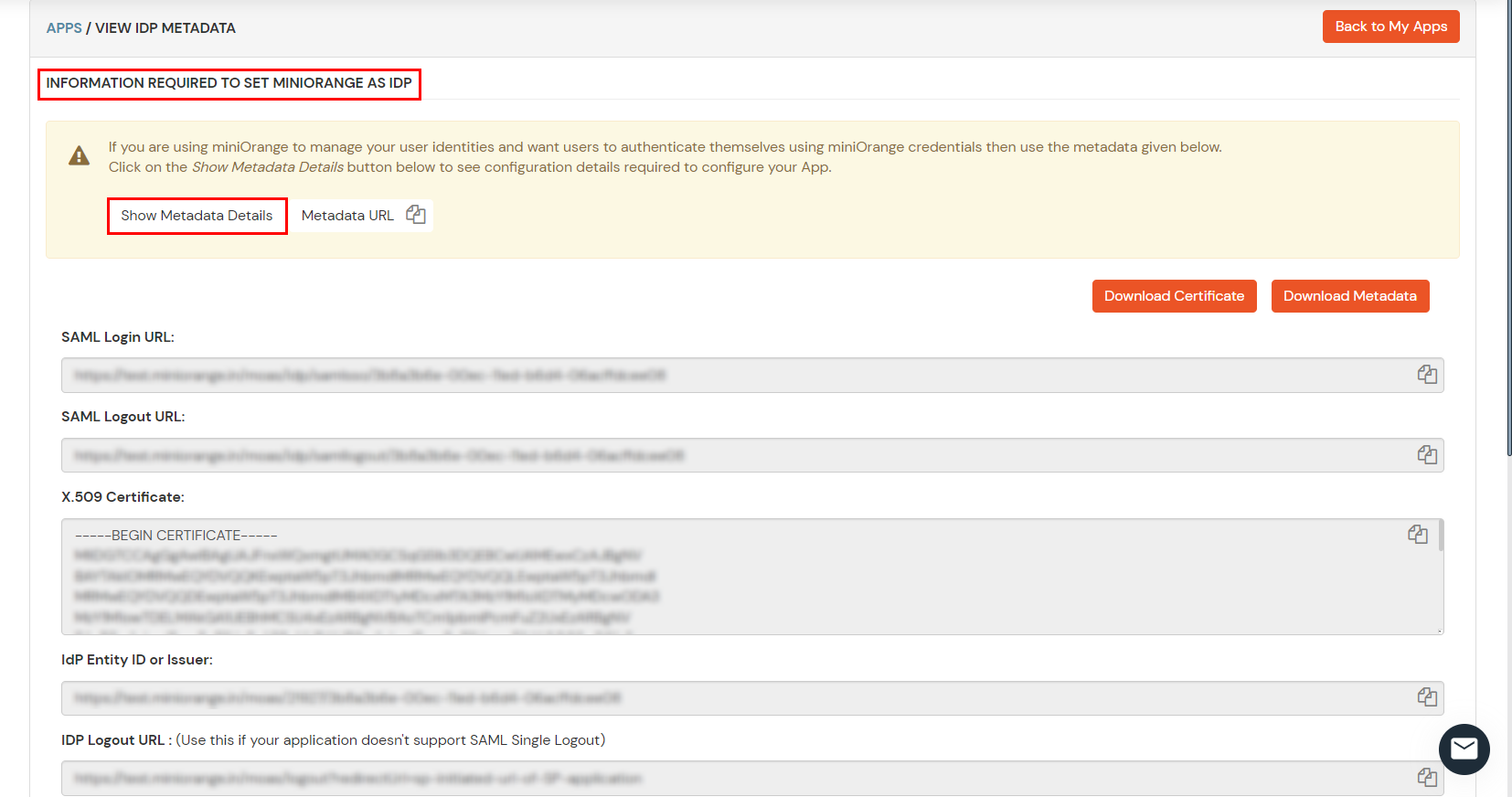This screenshot has width=1512, height=797.
Task: Click the warning triangle icon in notice
Action: click(x=80, y=156)
